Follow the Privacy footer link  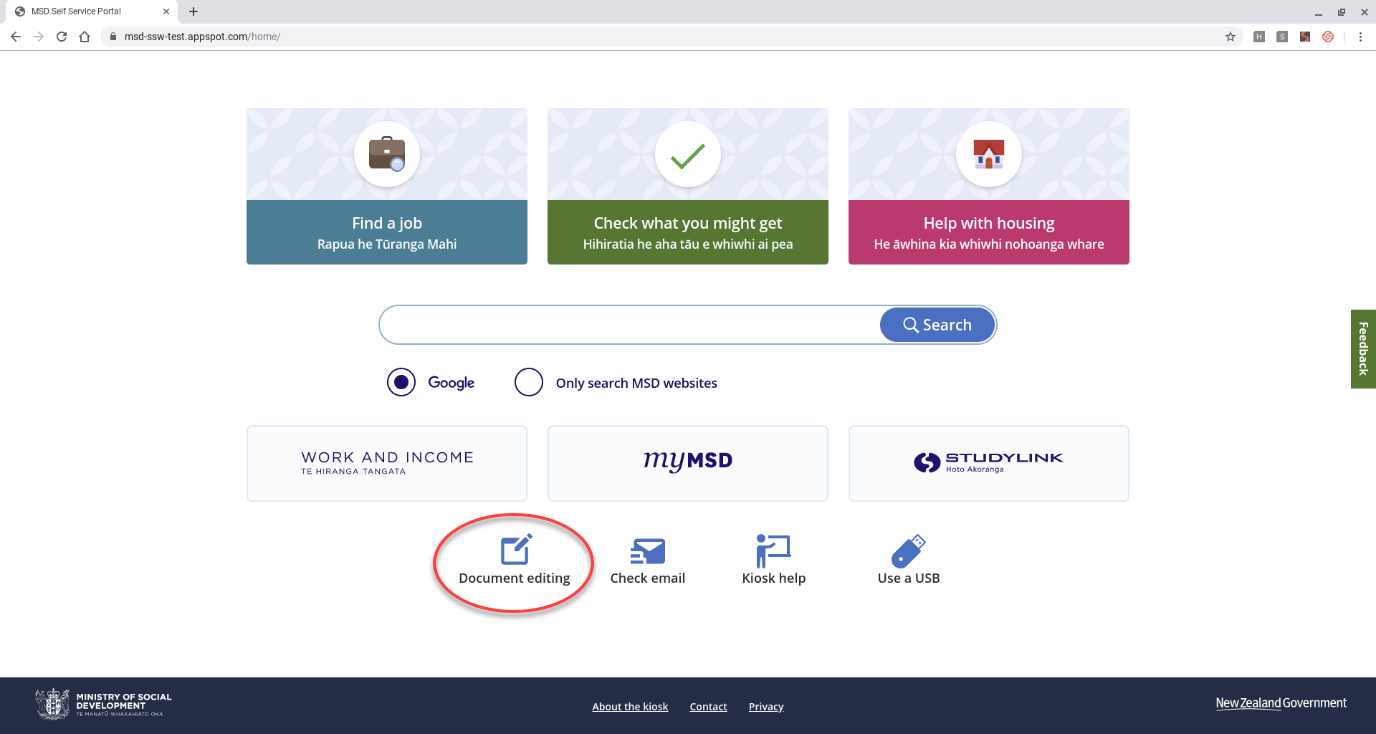766,706
